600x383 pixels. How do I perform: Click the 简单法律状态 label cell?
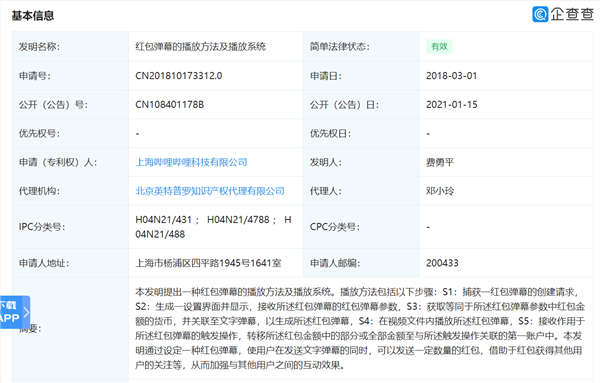tap(361, 47)
